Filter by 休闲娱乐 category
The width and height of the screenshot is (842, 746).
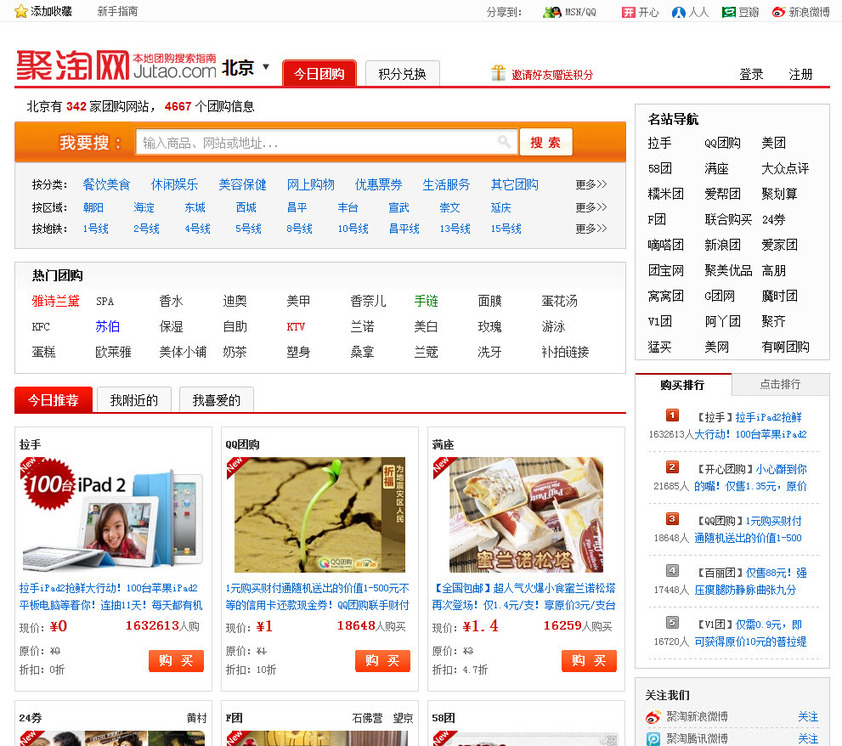click(x=175, y=185)
